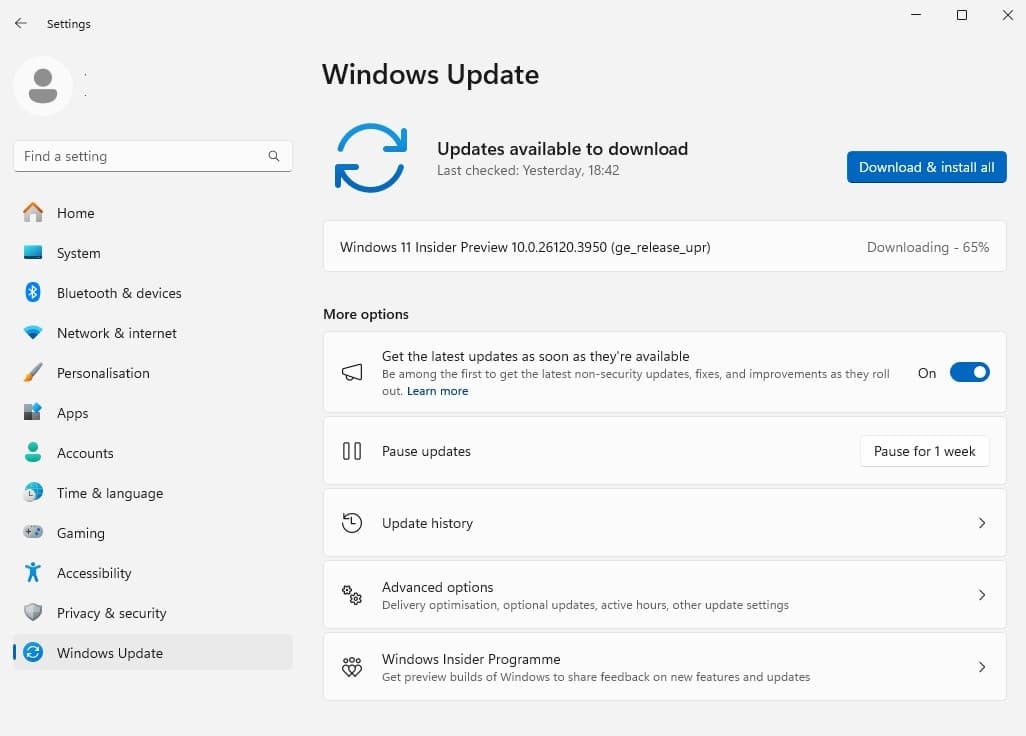Viewport: 1026px width, 736px height.
Task: Click the Gaming controller icon
Action: [33, 533]
